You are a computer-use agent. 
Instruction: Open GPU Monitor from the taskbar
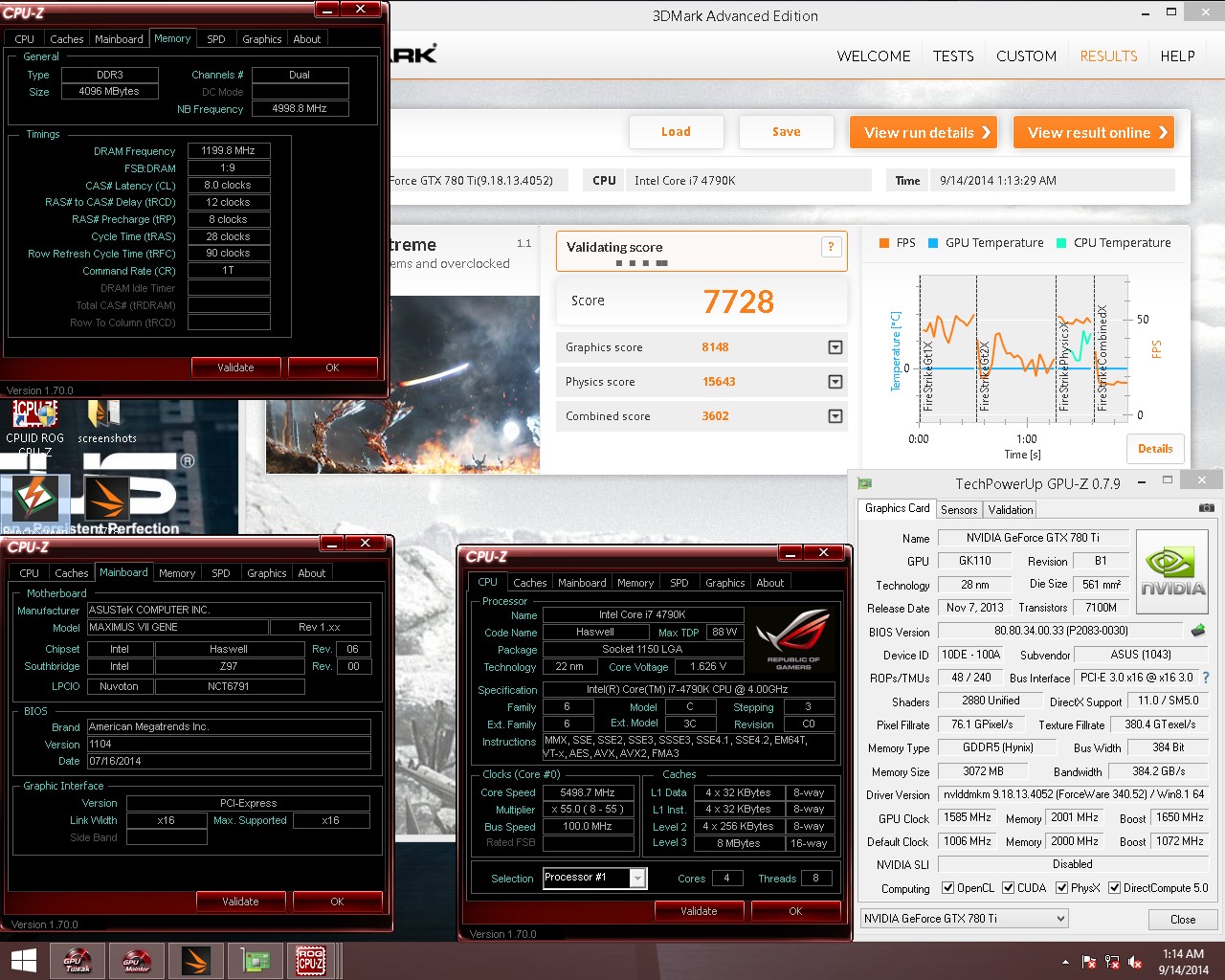(x=137, y=960)
